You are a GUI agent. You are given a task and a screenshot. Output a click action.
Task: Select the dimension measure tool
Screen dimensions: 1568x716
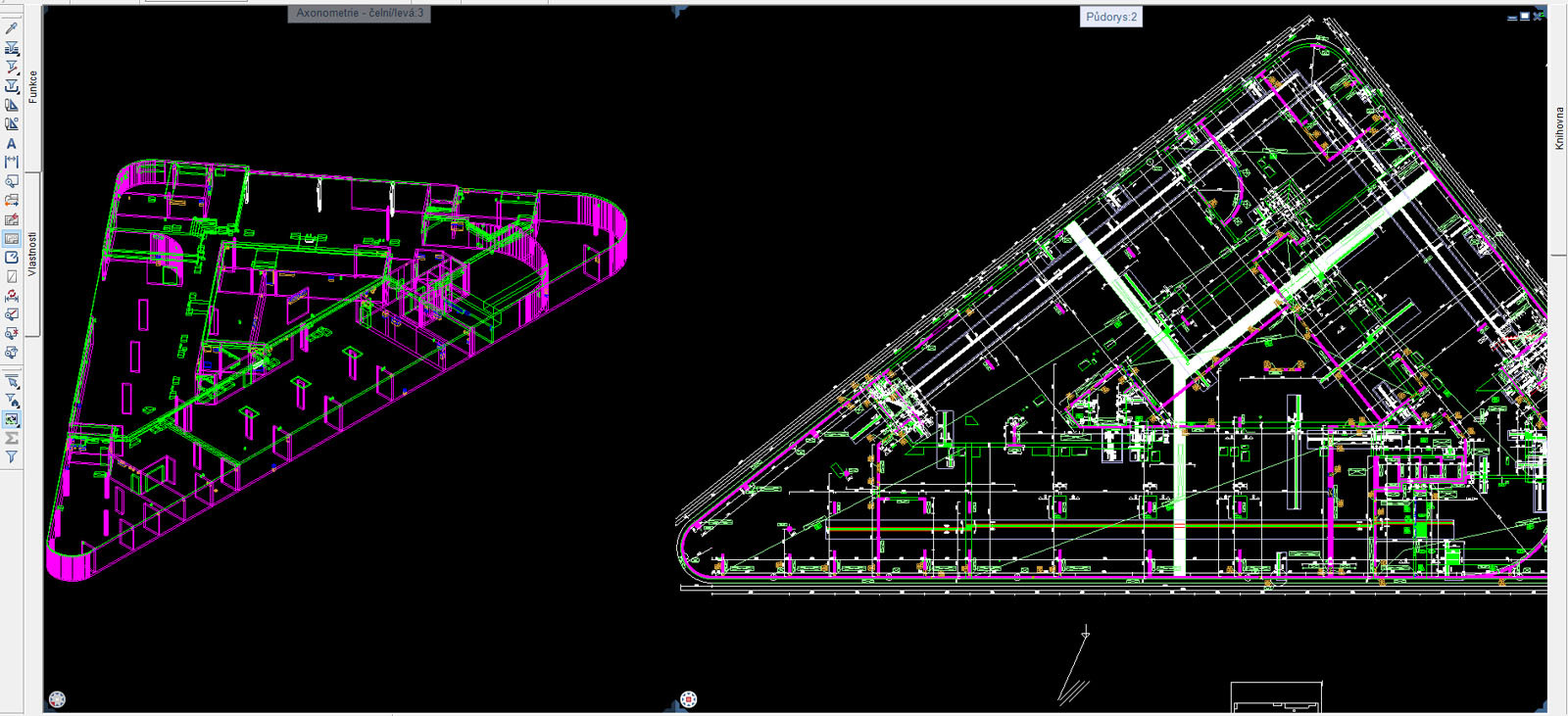tap(12, 163)
